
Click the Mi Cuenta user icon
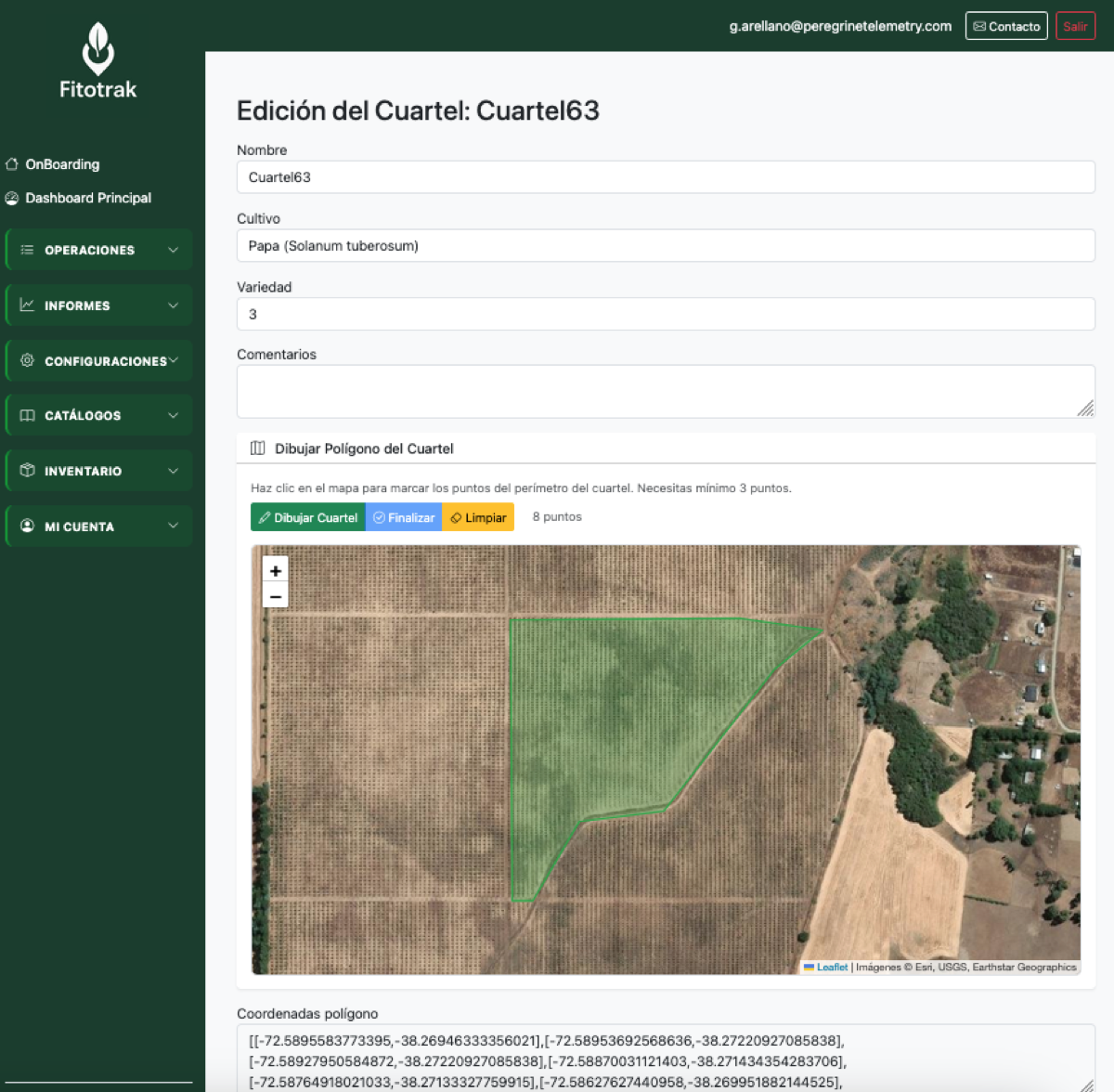click(x=27, y=526)
